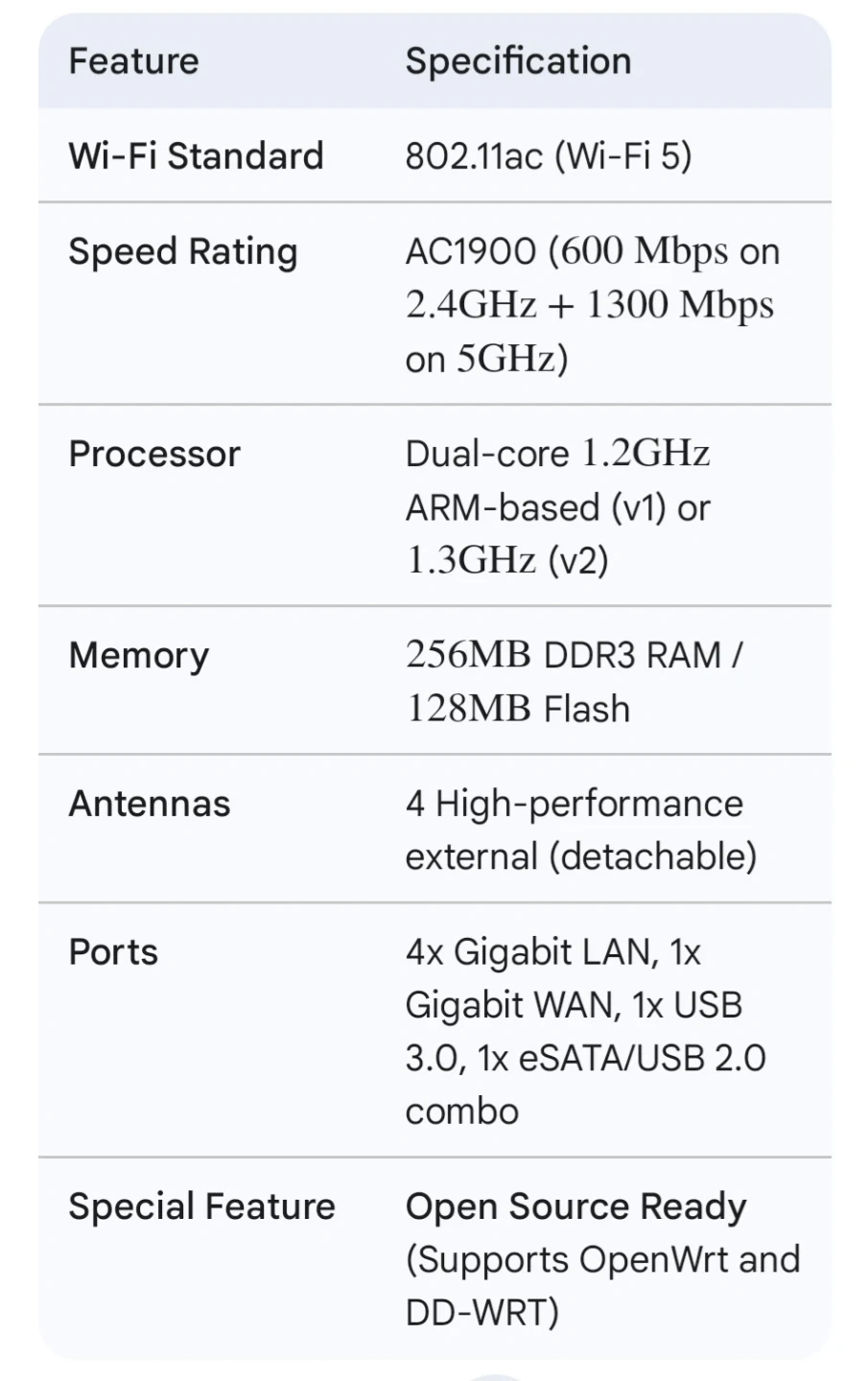
Task: Select the Speed Rating label
Action: click(183, 252)
